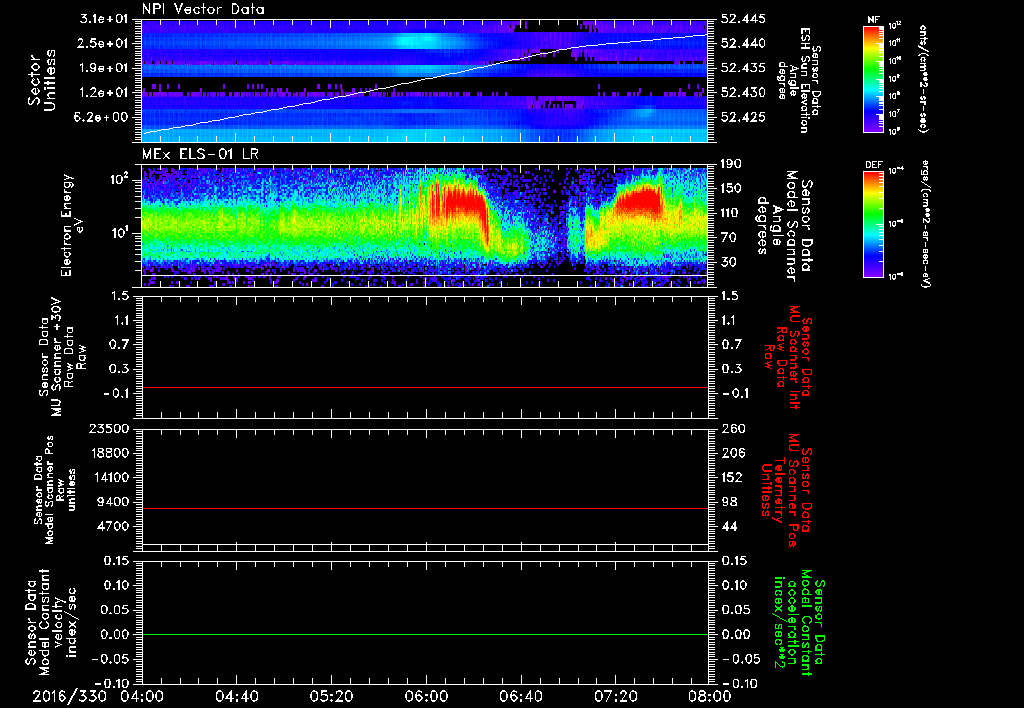Select the 04:00 time axis label
The height and width of the screenshot is (708, 1024).
pos(142,695)
